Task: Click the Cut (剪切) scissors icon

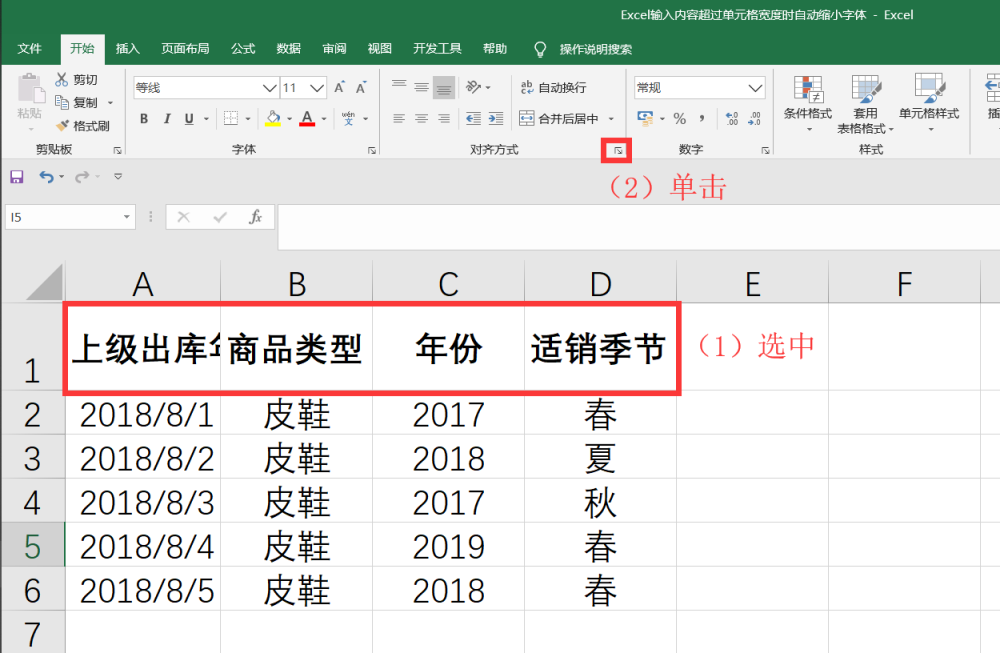Action: pos(61,80)
